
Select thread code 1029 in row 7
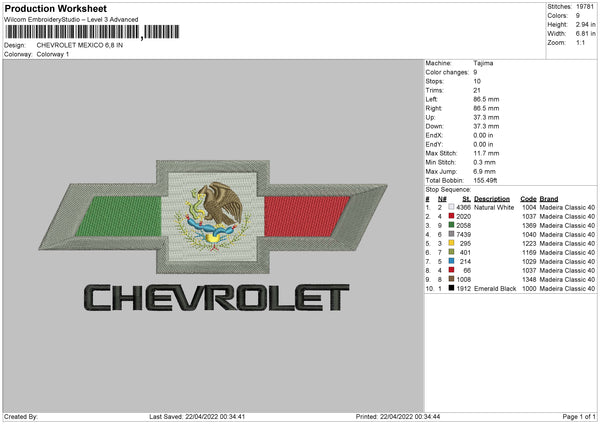pyautogui.click(x=529, y=261)
